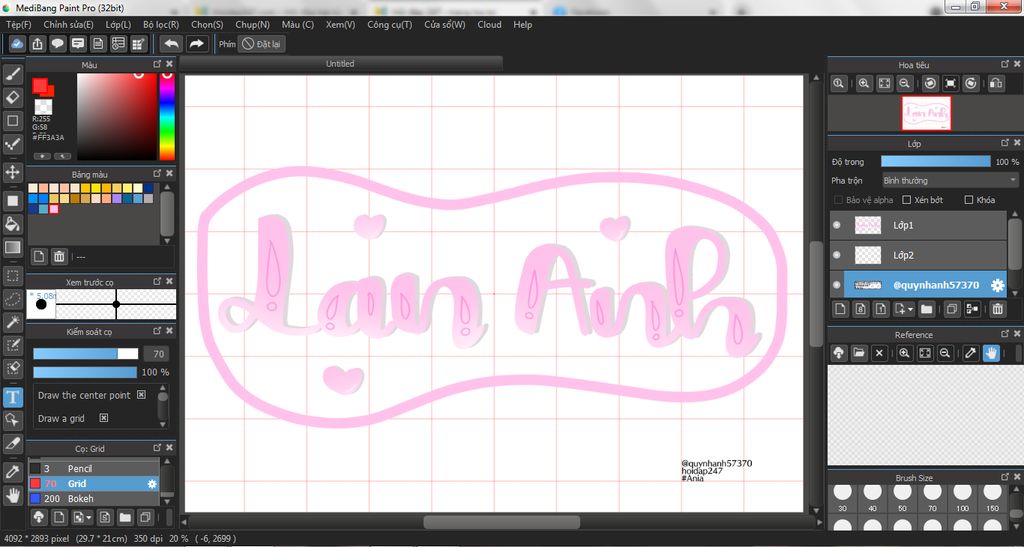
Task: Pick the rectangular Select tool
Action: [x=12, y=276]
